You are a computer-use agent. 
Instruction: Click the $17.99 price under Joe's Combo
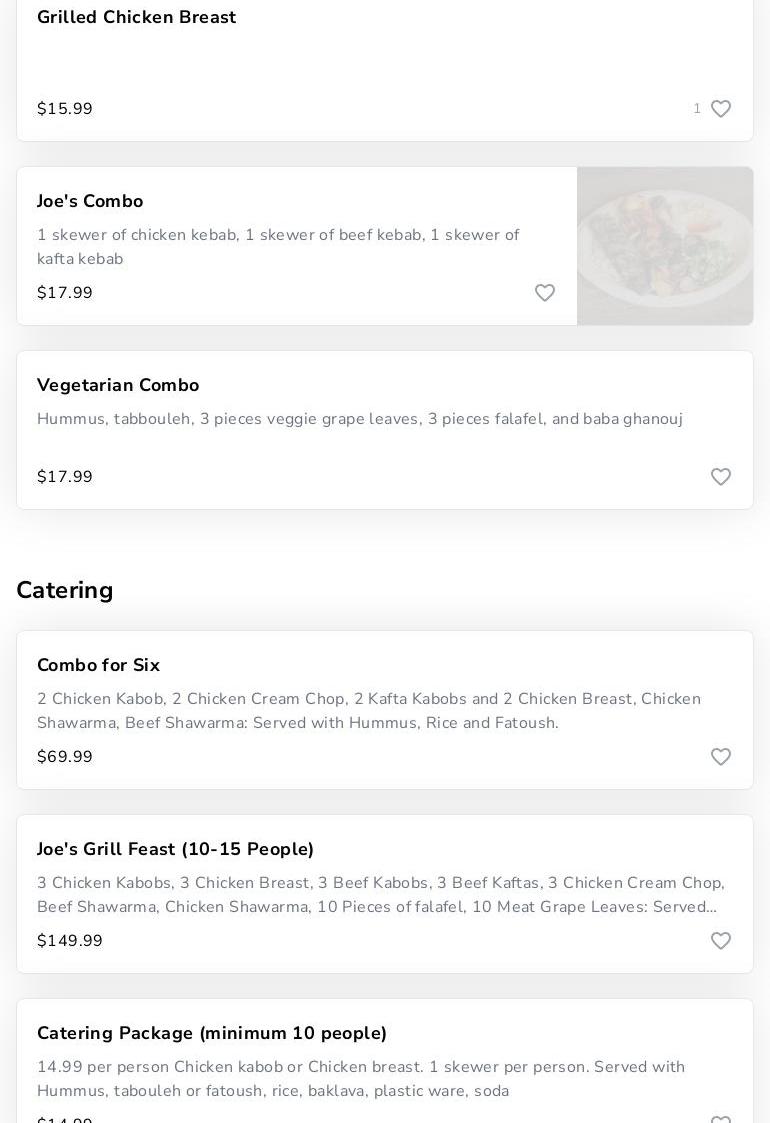pos(65,293)
